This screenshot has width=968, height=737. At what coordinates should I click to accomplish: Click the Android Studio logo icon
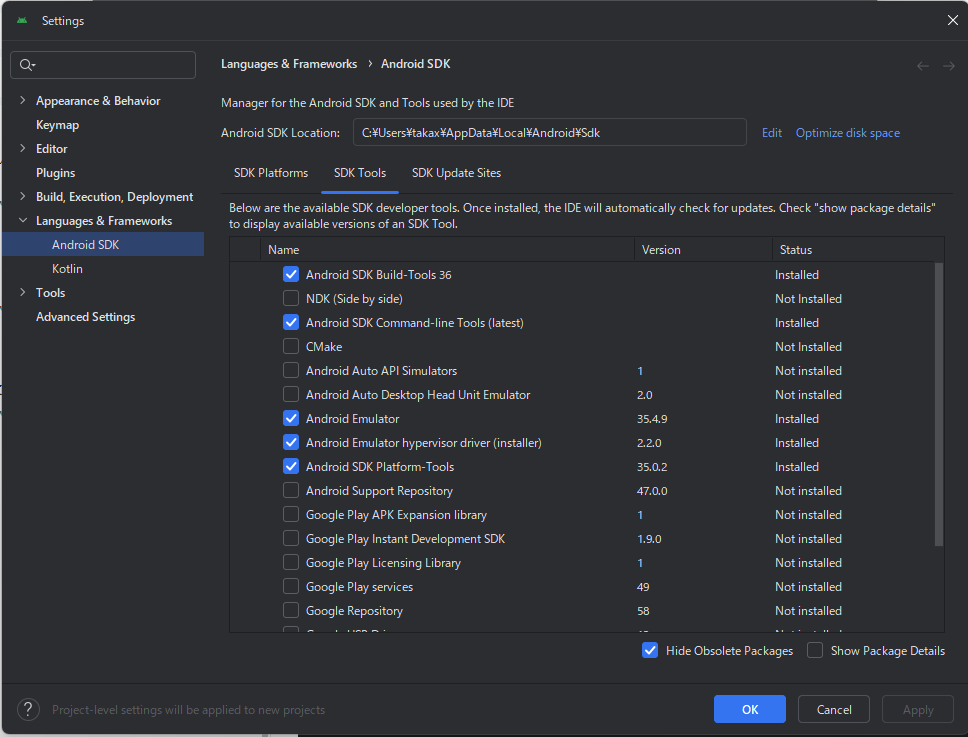[x=22, y=20]
